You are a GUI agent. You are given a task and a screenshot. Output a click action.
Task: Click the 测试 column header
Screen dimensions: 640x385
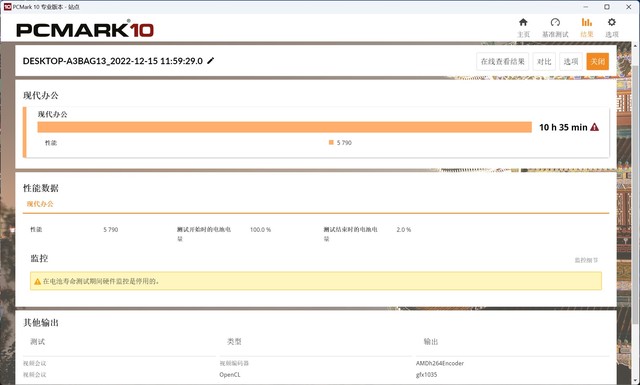[x=38, y=341]
